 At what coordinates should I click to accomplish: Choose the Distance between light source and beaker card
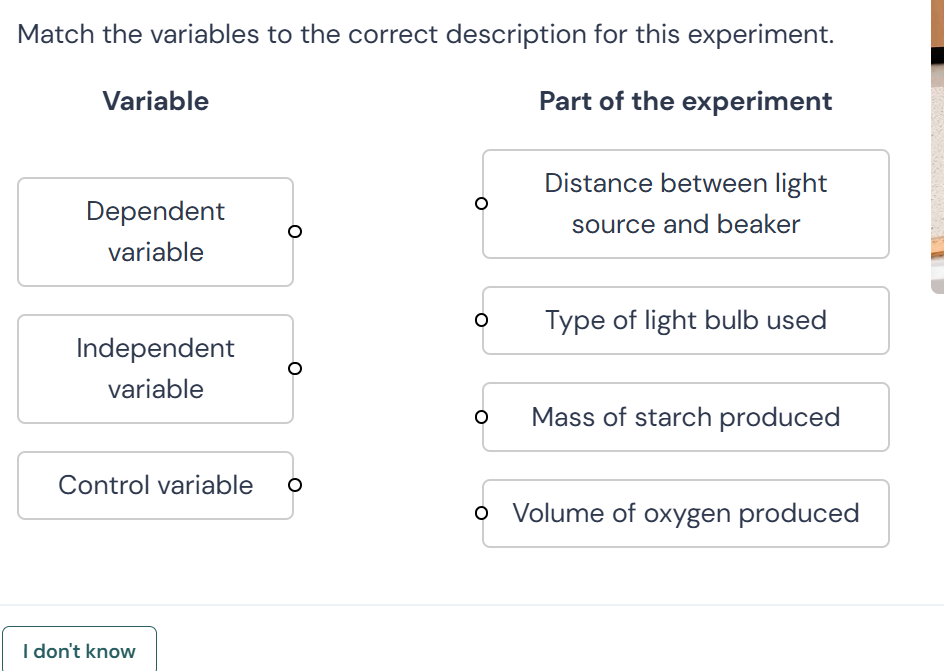click(686, 204)
